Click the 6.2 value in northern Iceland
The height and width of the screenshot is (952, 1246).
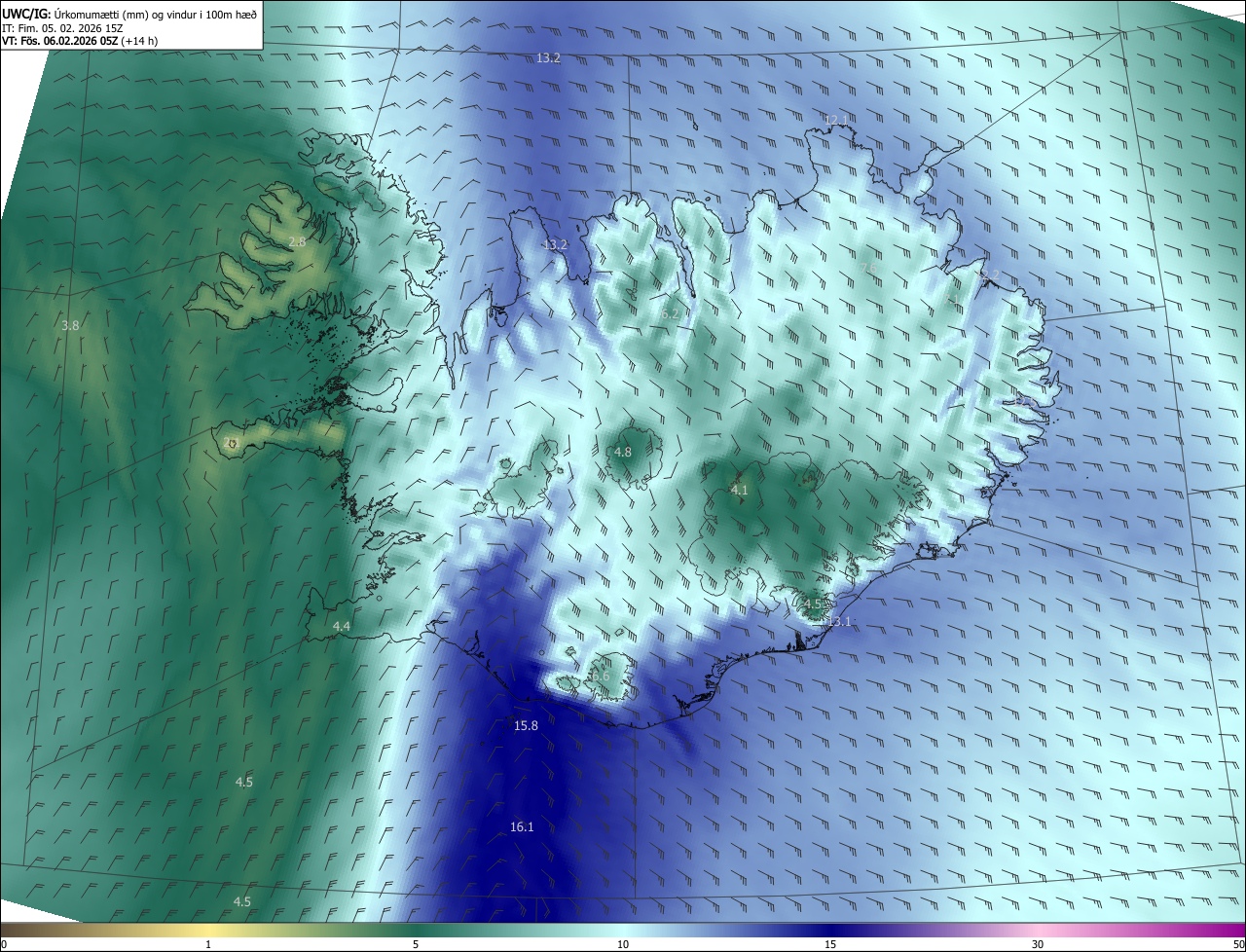(670, 313)
